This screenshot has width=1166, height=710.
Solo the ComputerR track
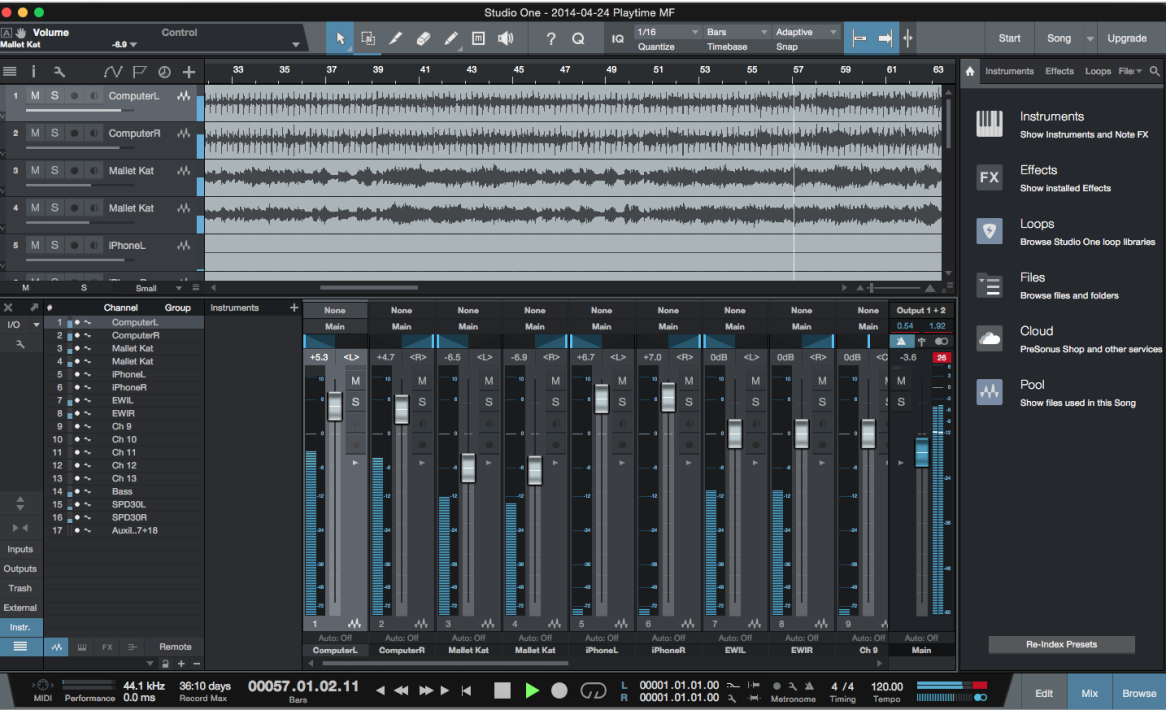(x=54, y=133)
